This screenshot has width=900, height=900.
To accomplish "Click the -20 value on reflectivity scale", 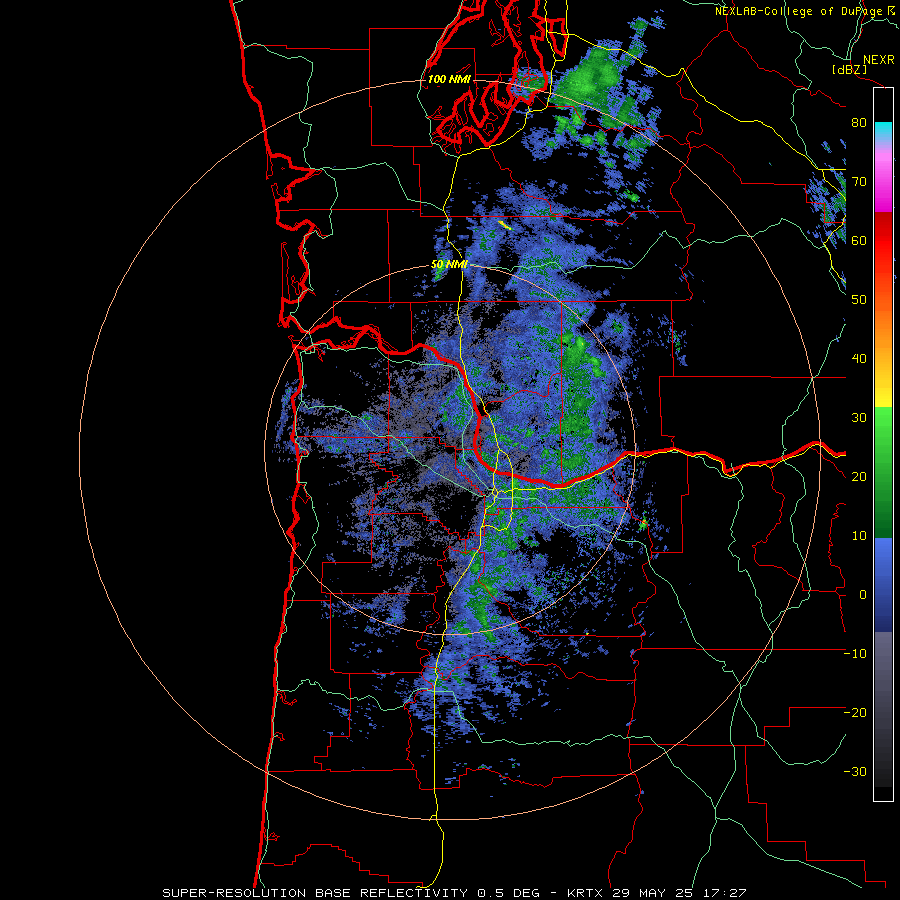I will coord(855,712).
